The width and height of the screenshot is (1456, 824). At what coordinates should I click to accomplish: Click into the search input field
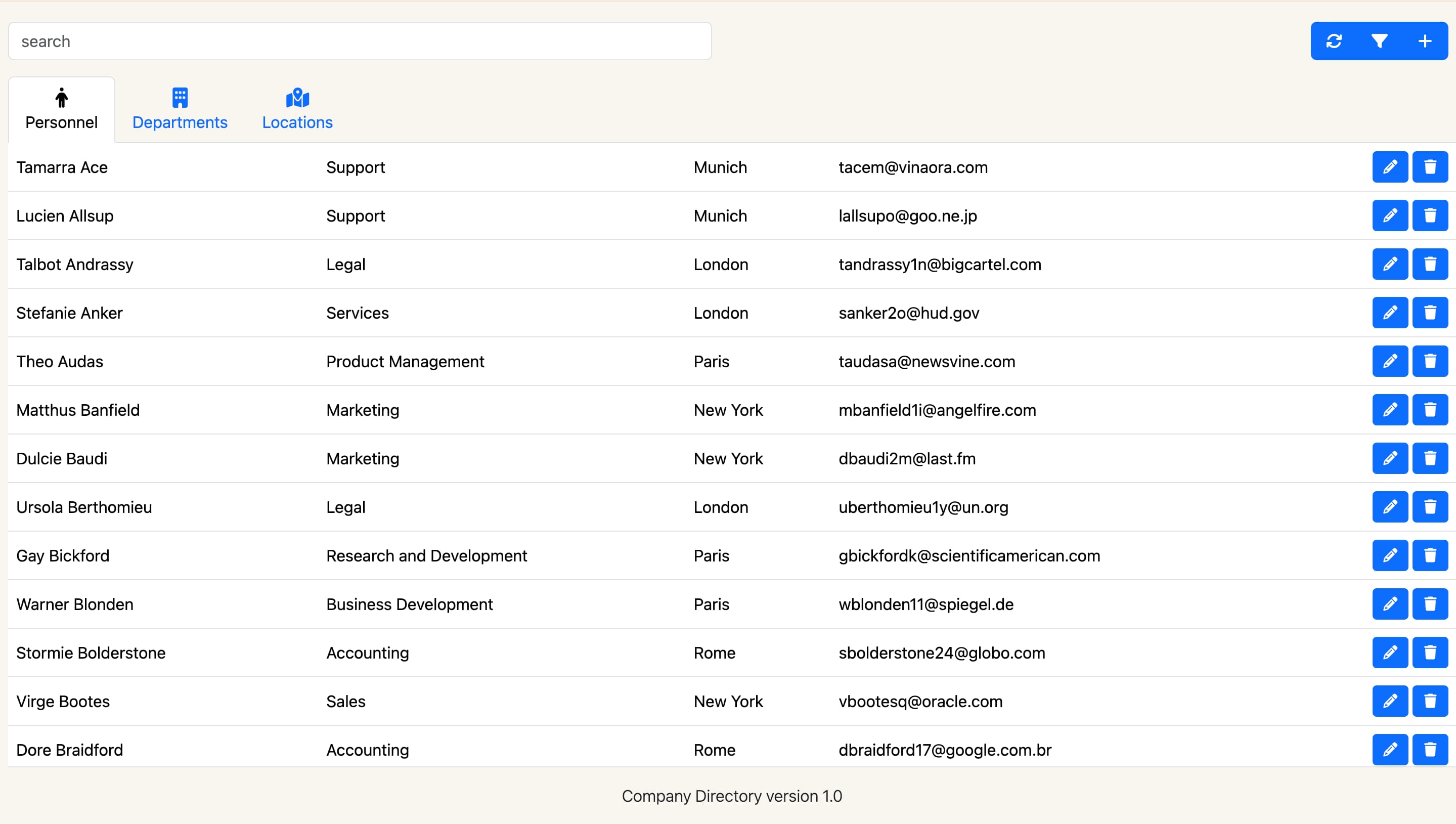point(360,41)
